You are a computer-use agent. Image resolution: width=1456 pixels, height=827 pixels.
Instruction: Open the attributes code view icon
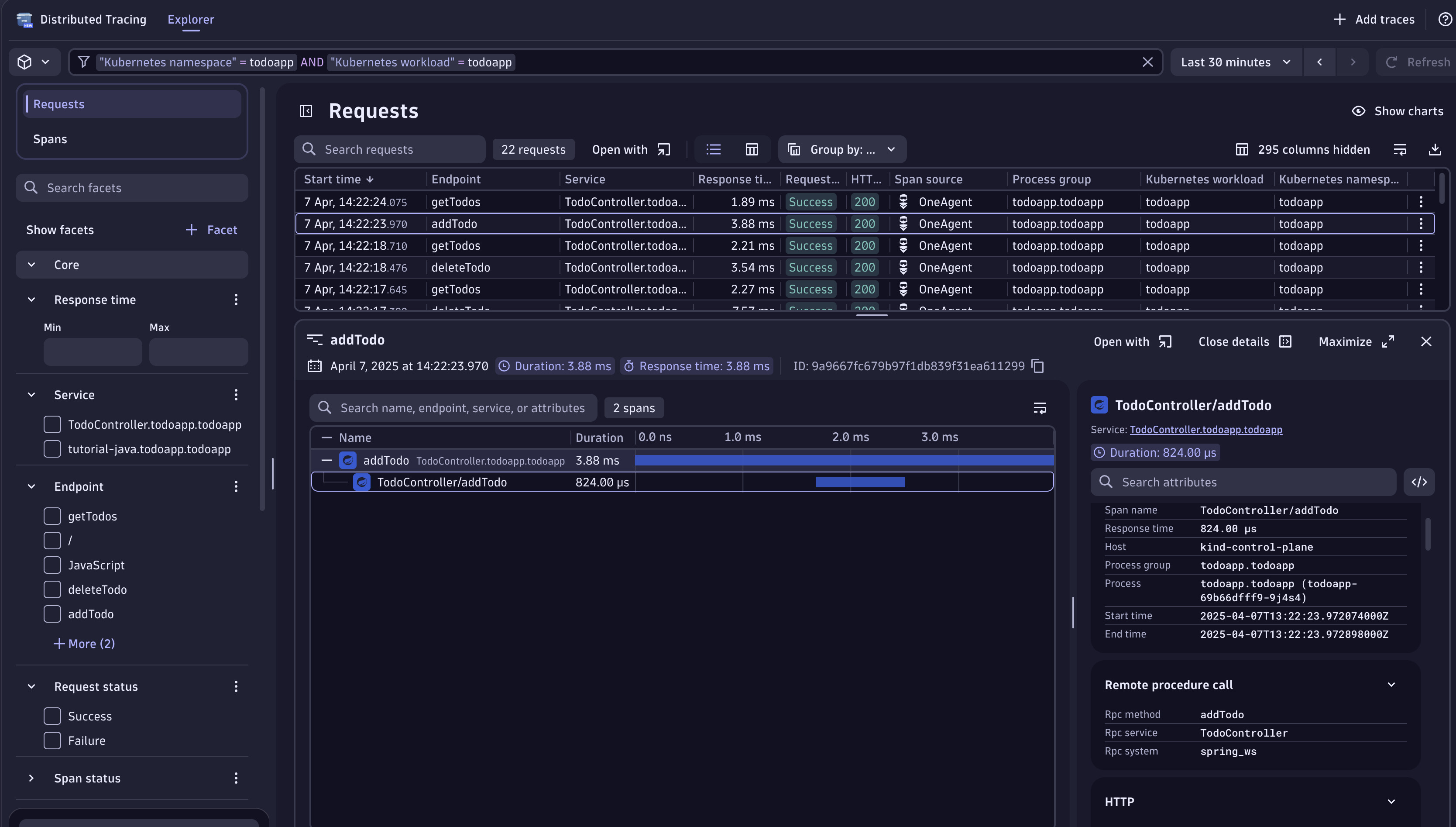click(1418, 482)
